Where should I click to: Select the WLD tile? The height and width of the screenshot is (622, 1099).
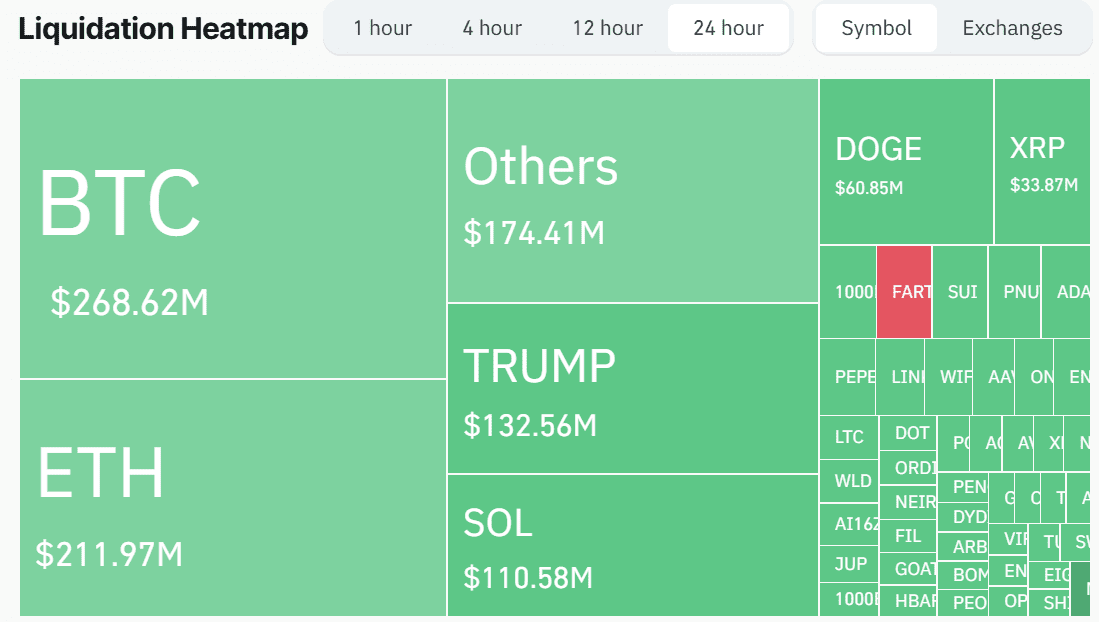847,481
